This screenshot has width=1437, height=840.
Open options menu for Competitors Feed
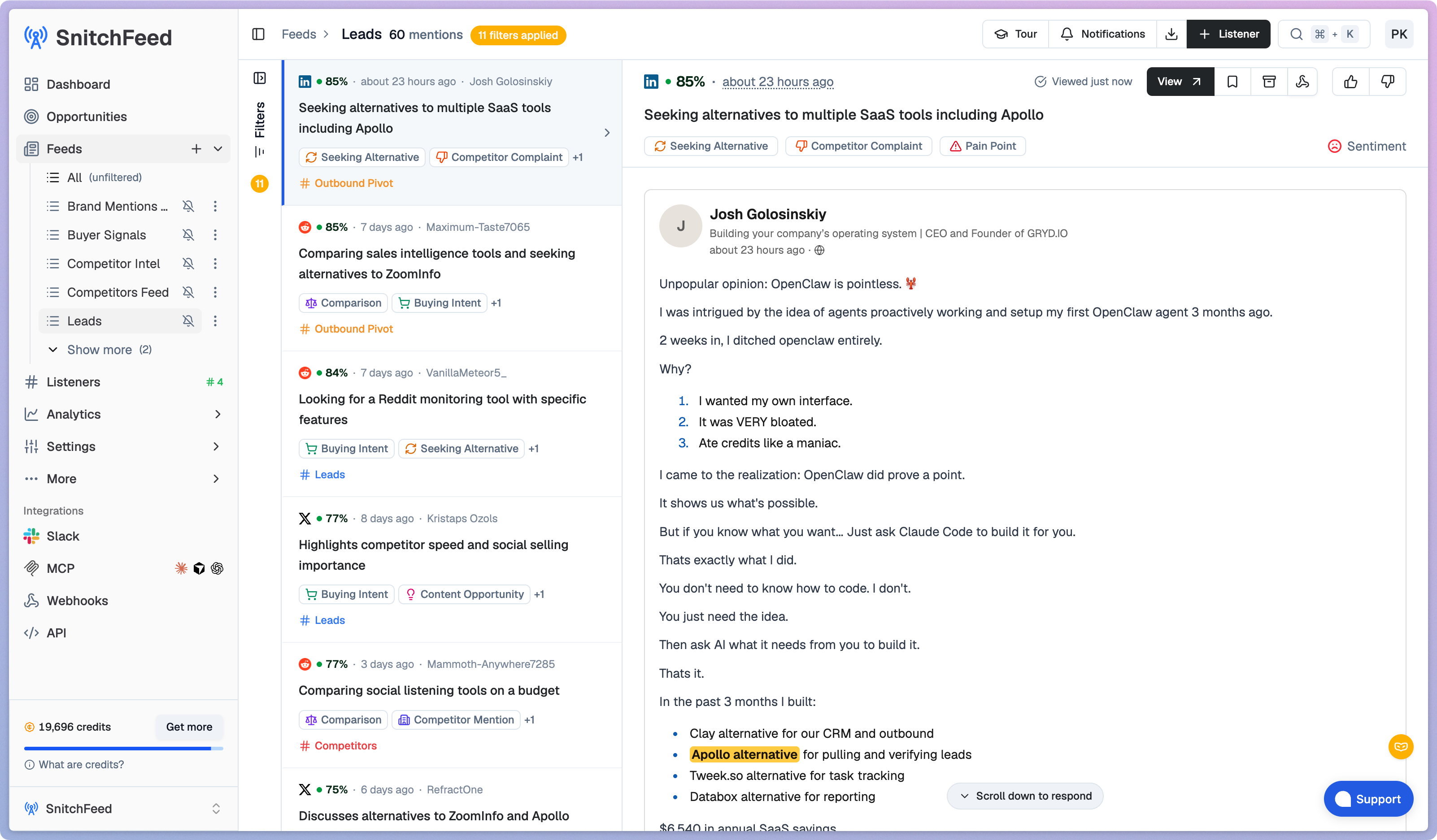(x=215, y=292)
